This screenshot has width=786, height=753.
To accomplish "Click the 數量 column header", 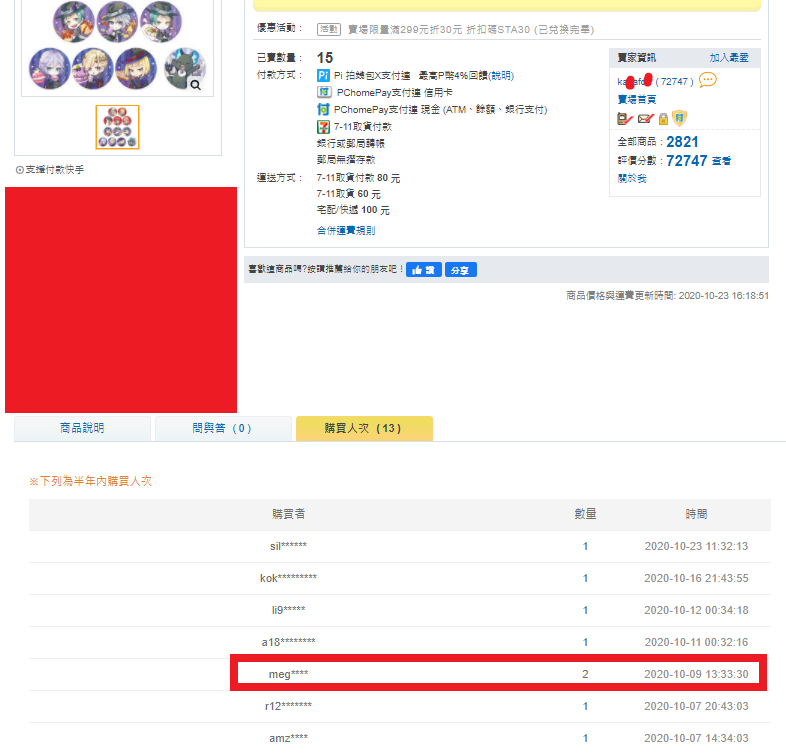I will pos(585,514).
